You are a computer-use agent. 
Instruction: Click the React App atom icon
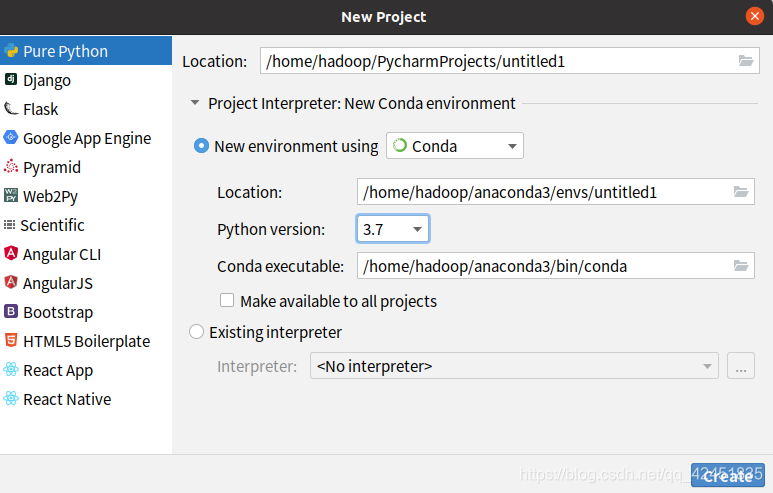tap(11, 369)
